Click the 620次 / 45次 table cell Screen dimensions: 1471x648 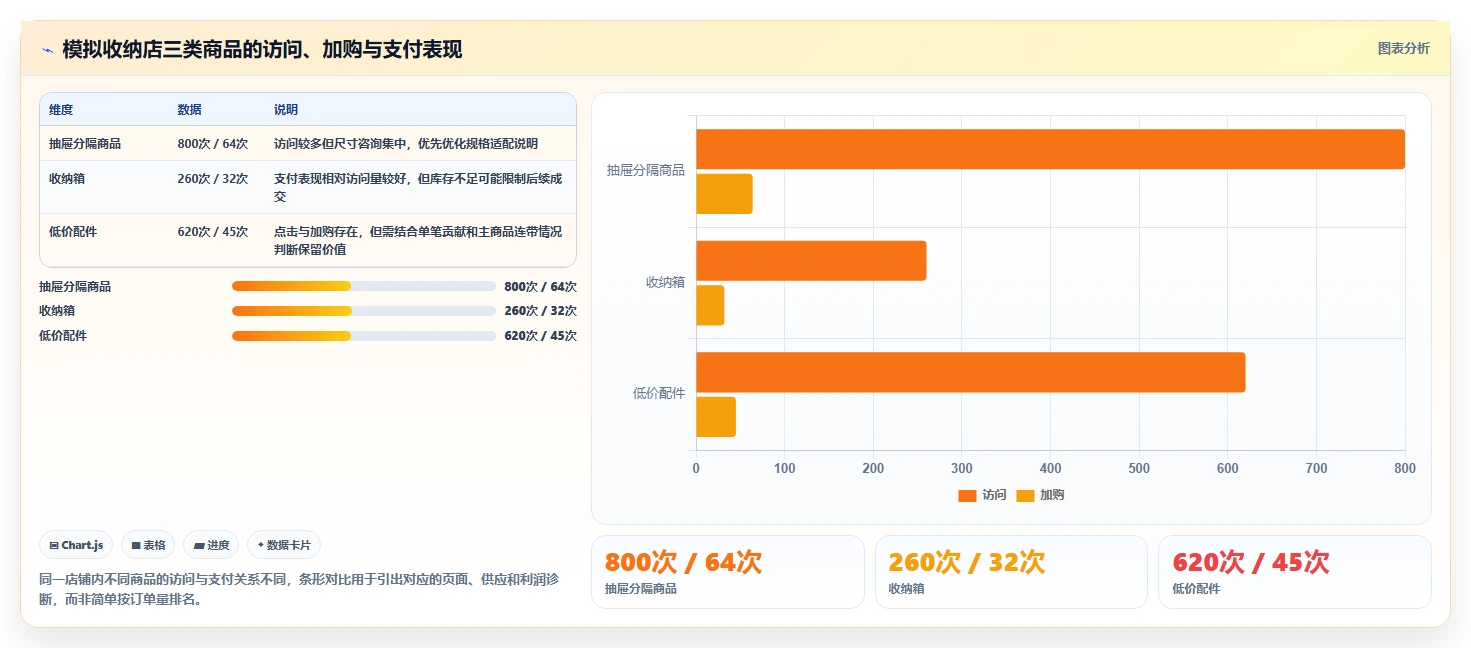(213, 232)
